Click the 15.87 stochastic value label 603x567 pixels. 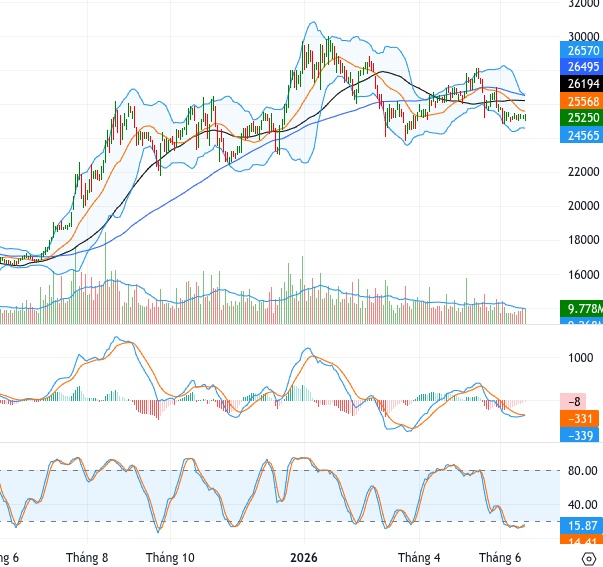click(581, 525)
